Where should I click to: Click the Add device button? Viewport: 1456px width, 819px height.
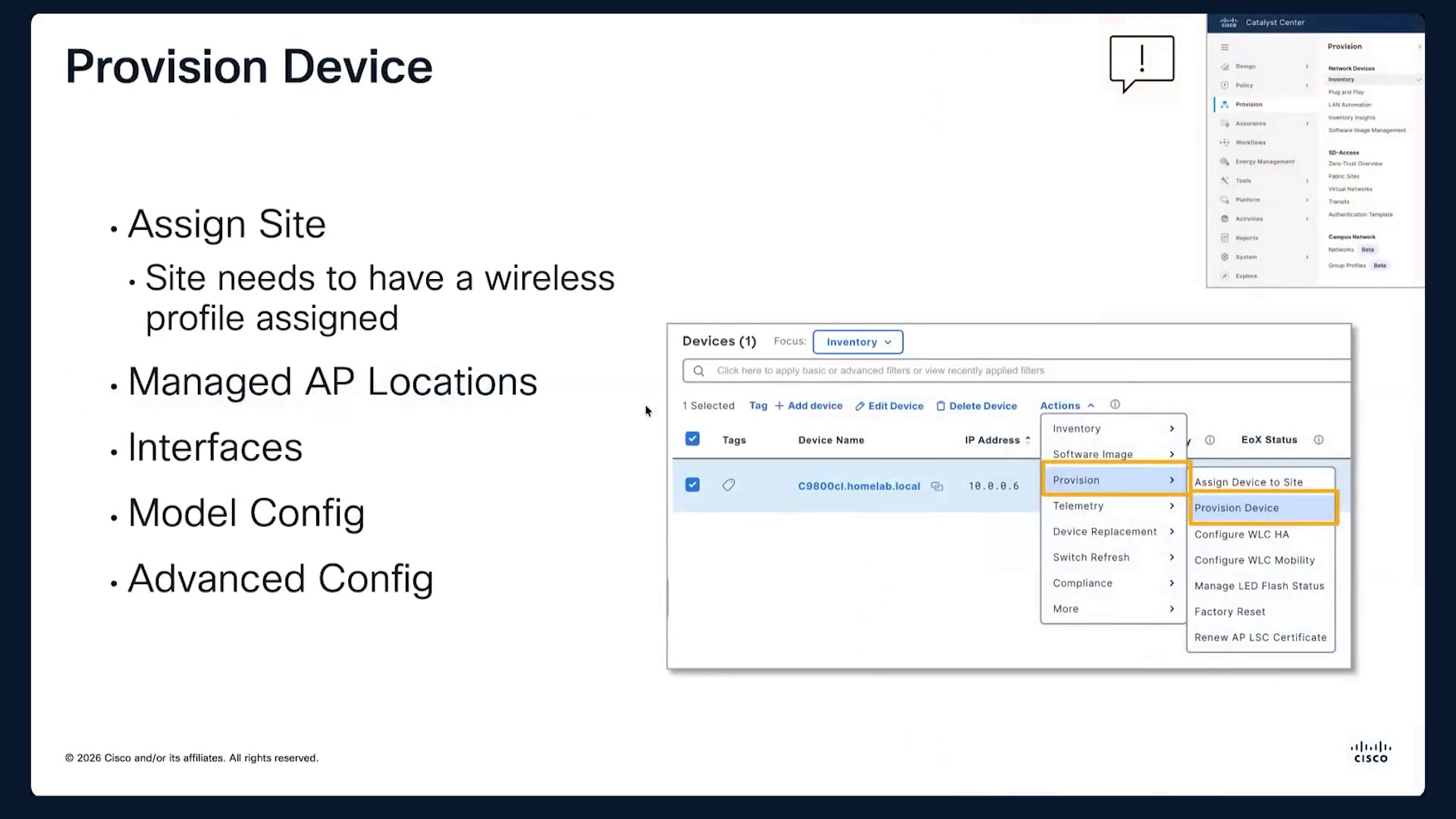click(808, 406)
